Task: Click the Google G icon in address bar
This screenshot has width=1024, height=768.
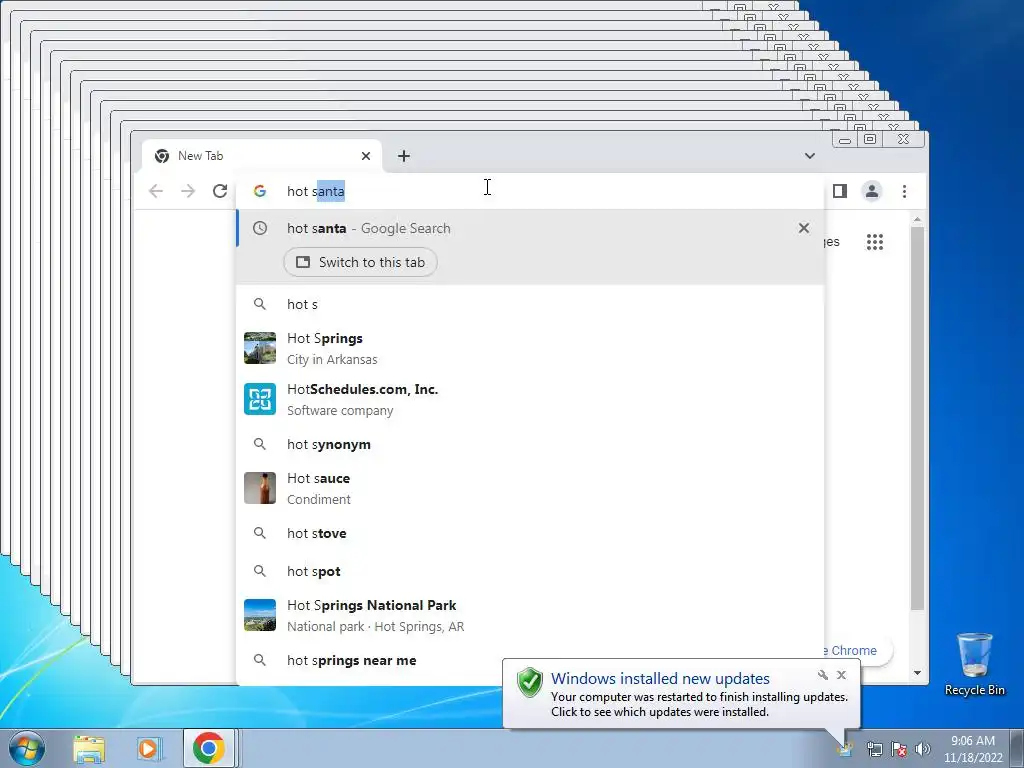Action: coord(260,191)
